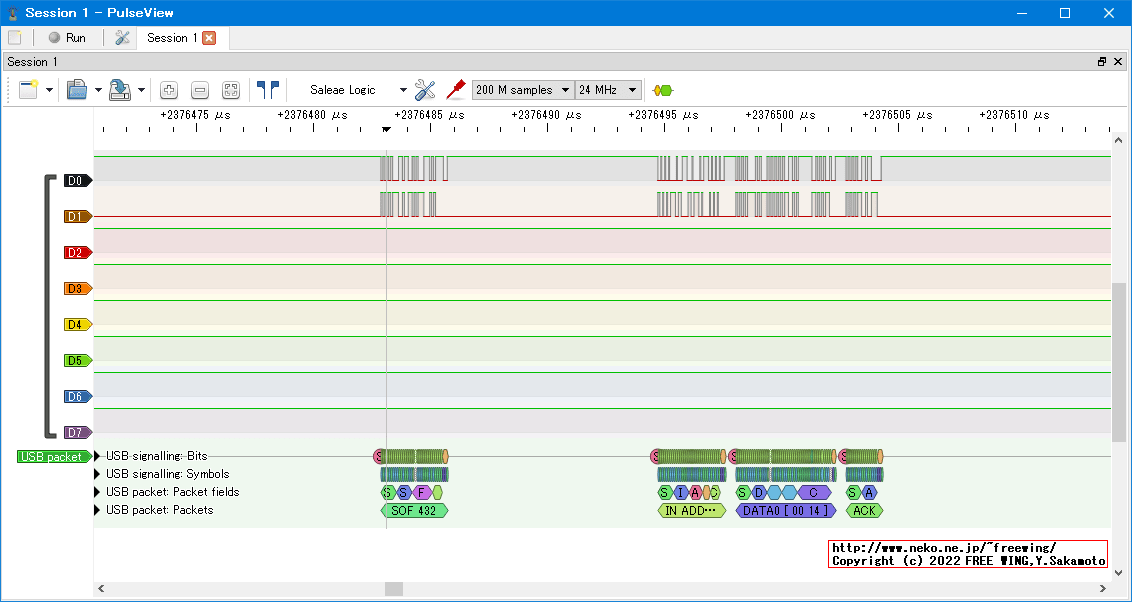Click the zoom-to-fit icon
The width and height of the screenshot is (1132, 602).
tap(231, 90)
